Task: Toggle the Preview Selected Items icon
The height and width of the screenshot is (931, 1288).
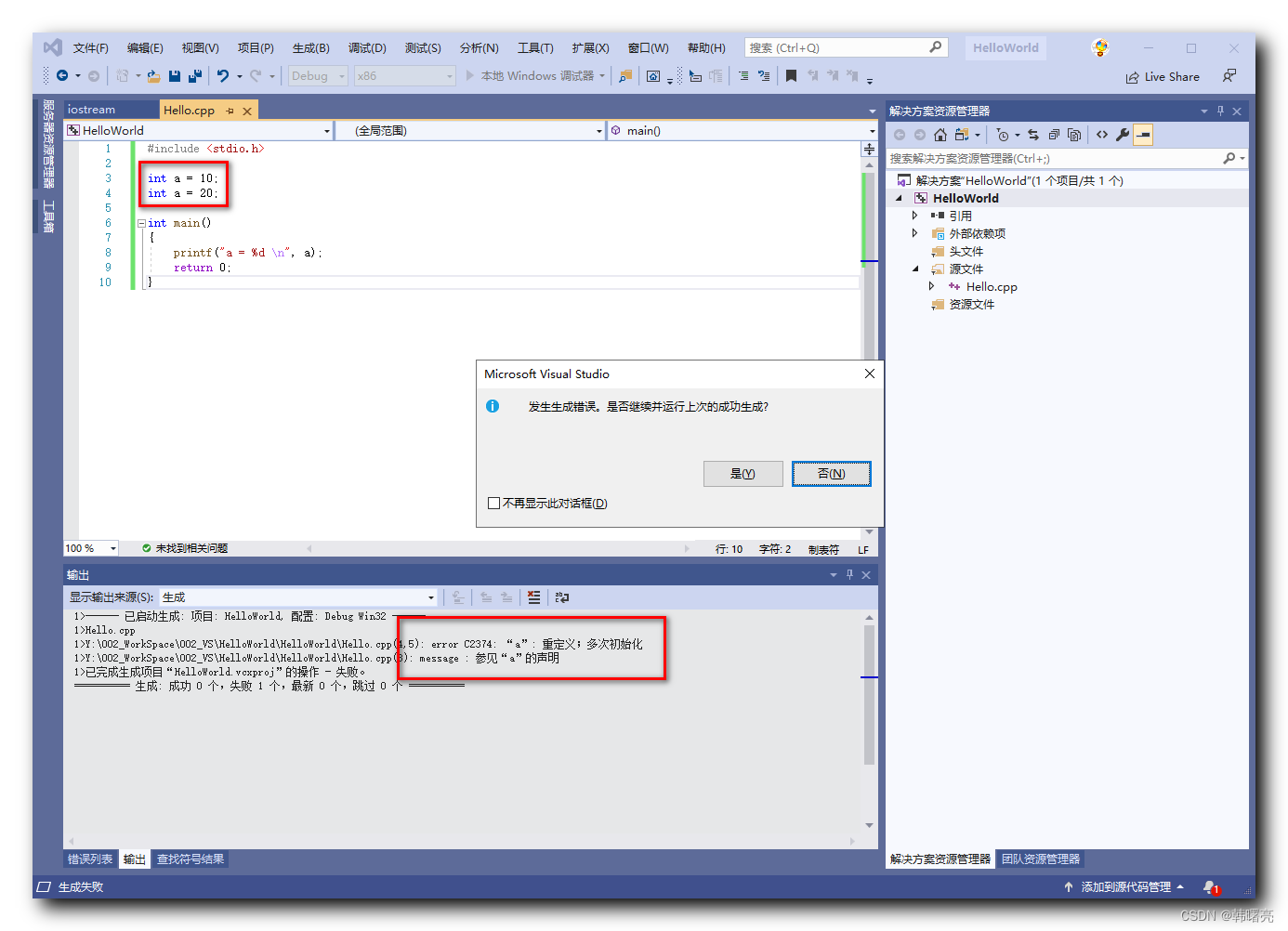Action: point(1143,135)
